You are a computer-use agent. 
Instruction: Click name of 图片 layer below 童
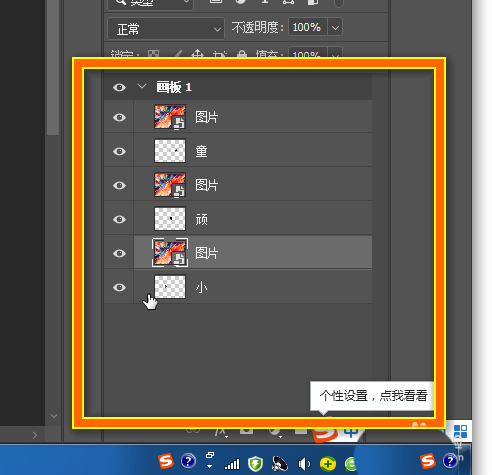click(207, 185)
